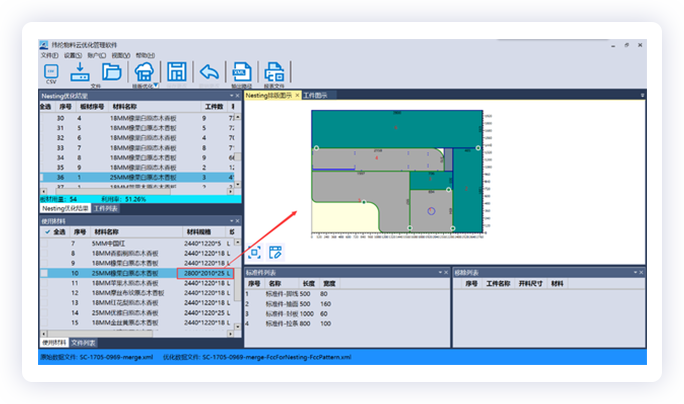Click the fit-to-view frame icon below diagram
Viewport: 684px width, 404px height.
(254, 252)
